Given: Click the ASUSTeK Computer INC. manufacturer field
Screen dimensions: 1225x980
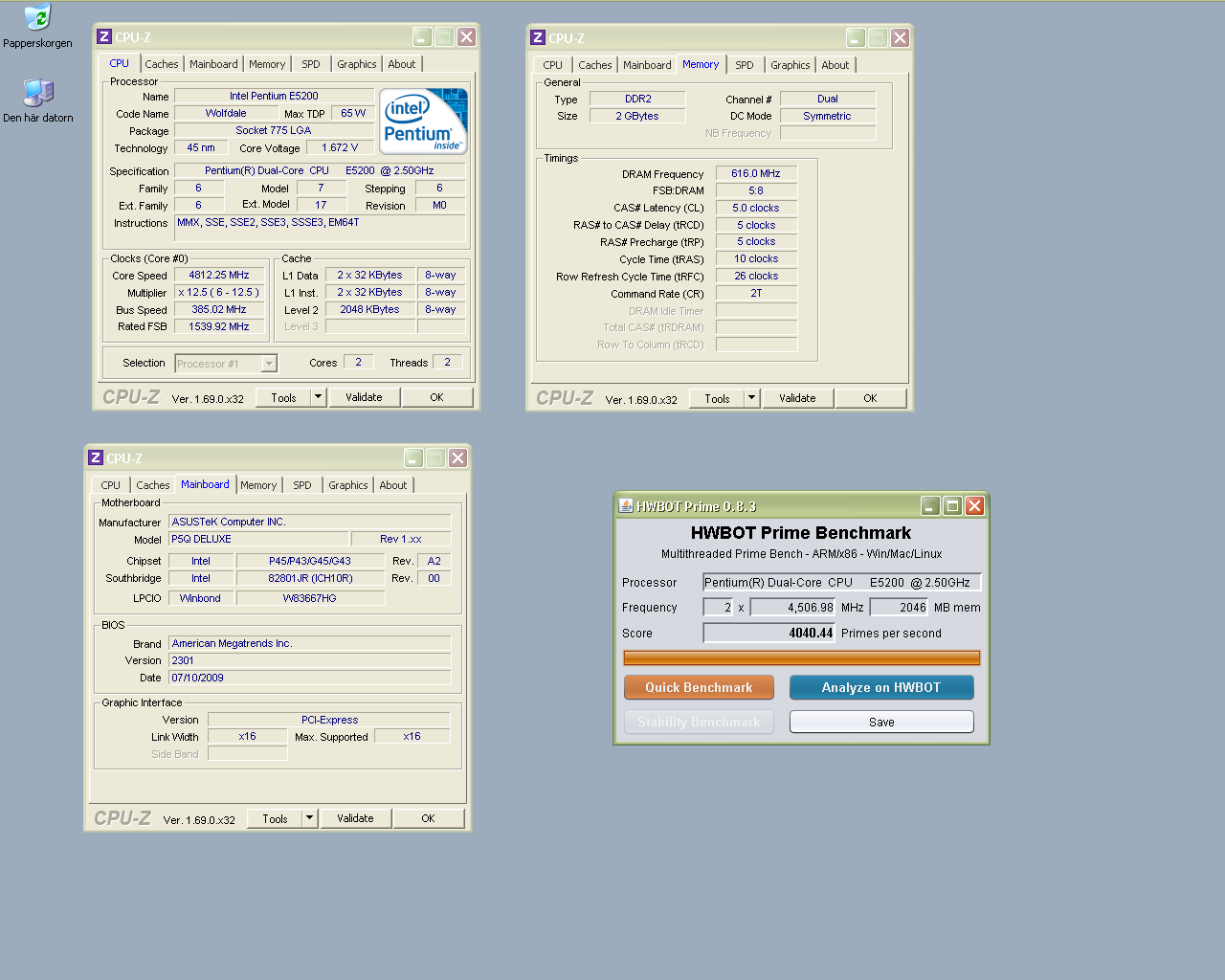Looking at the screenshot, I should [x=309, y=522].
